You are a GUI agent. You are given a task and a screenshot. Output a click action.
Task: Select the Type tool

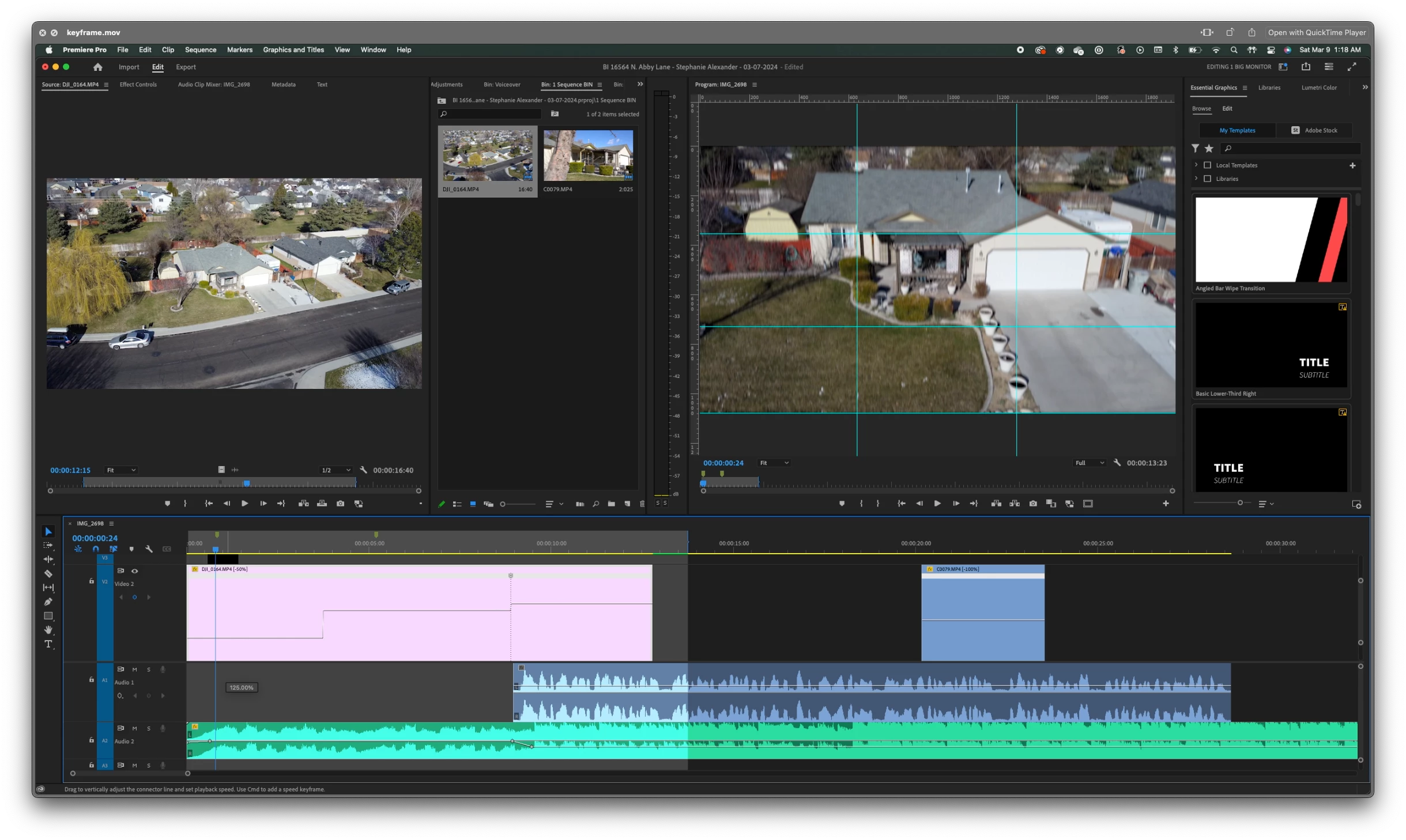48,644
